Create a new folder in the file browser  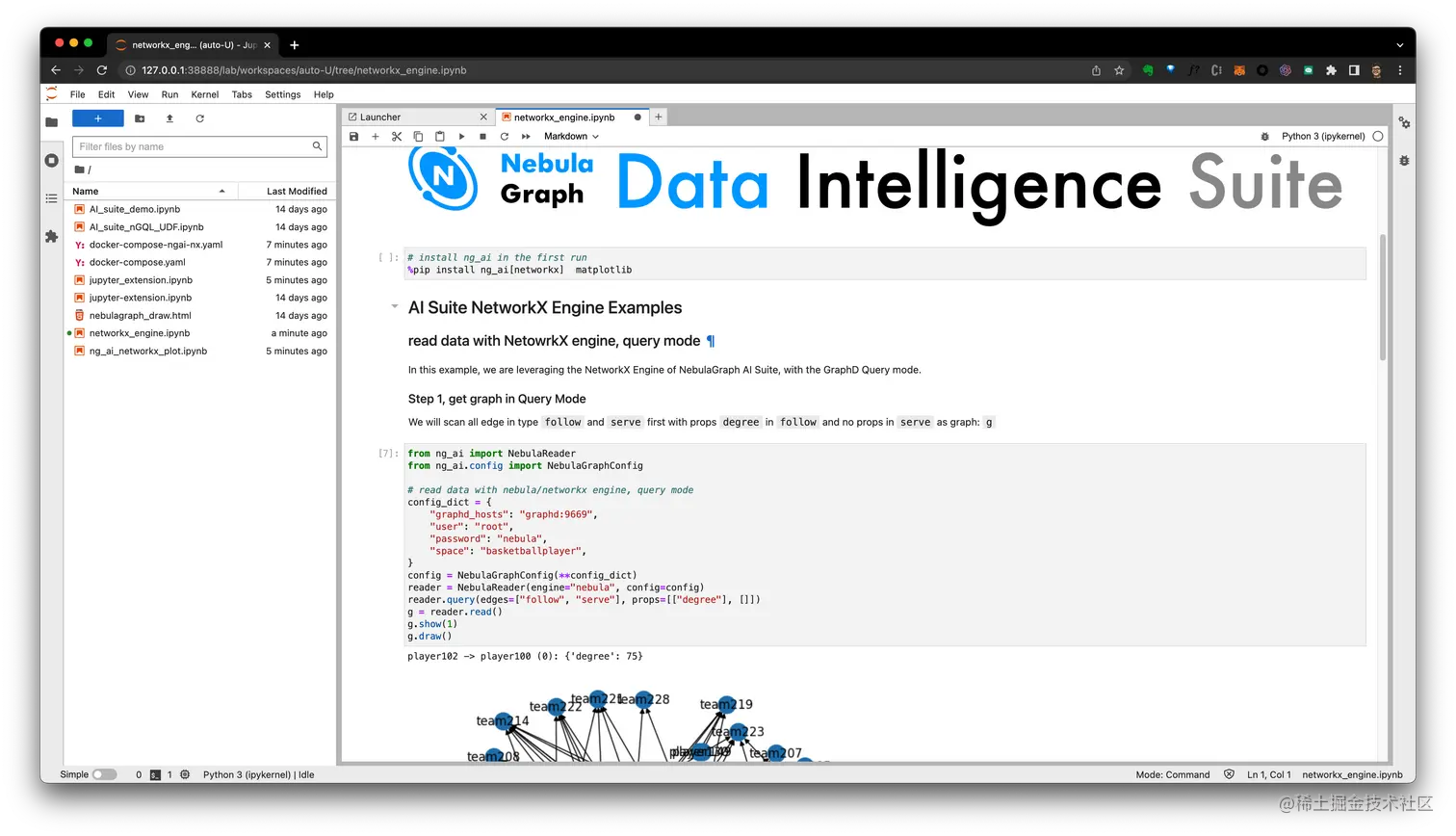coord(140,118)
